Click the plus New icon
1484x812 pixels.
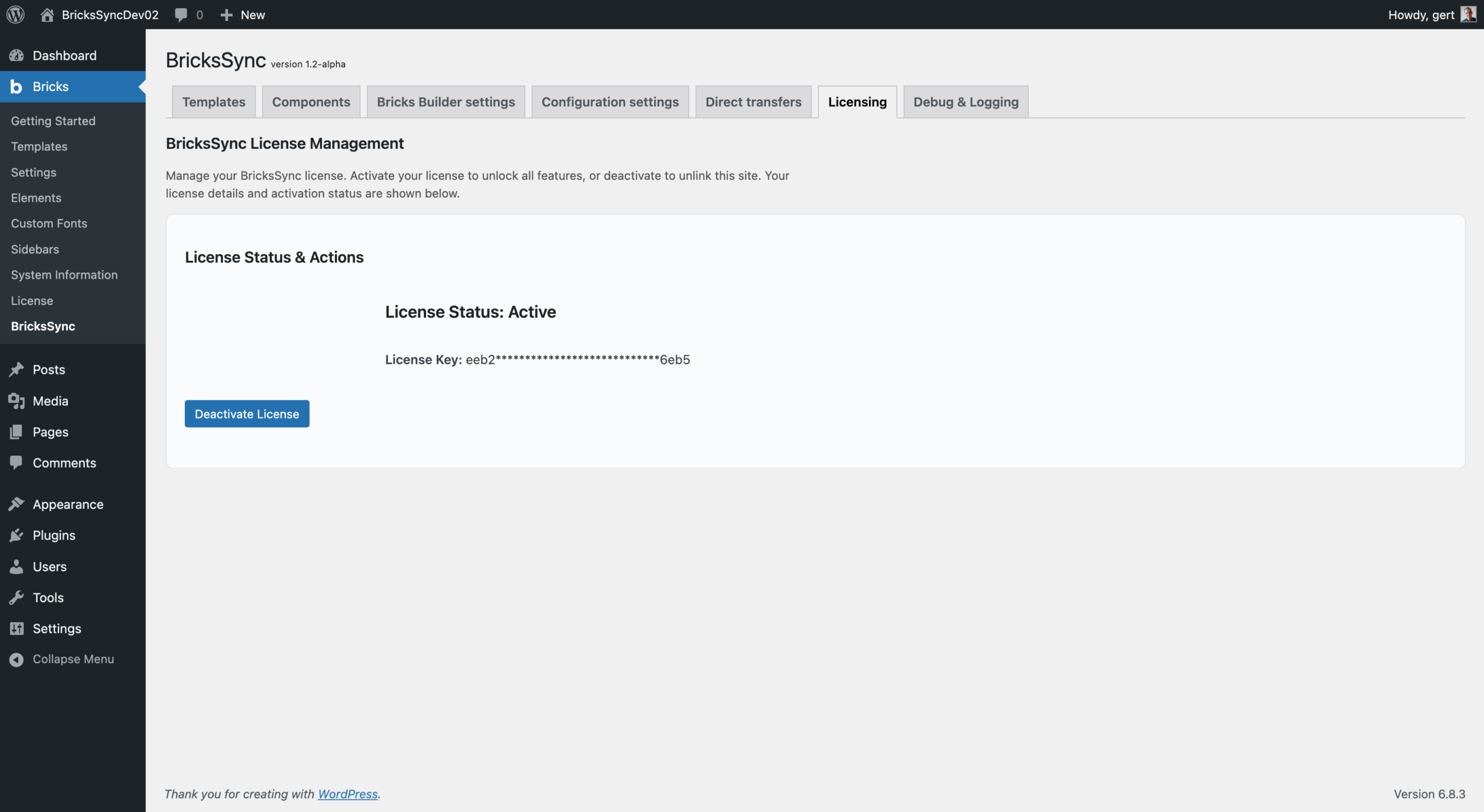pyautogui.click(x=226, y=14)
